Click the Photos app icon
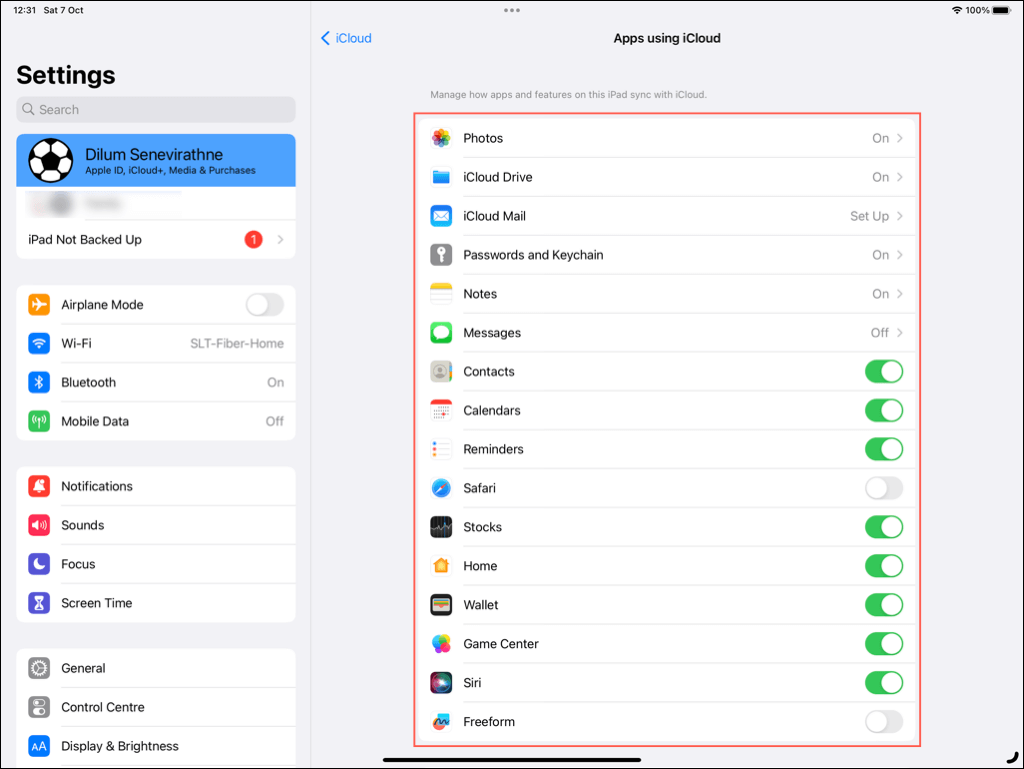1024x769 pixels. [441, 138]
